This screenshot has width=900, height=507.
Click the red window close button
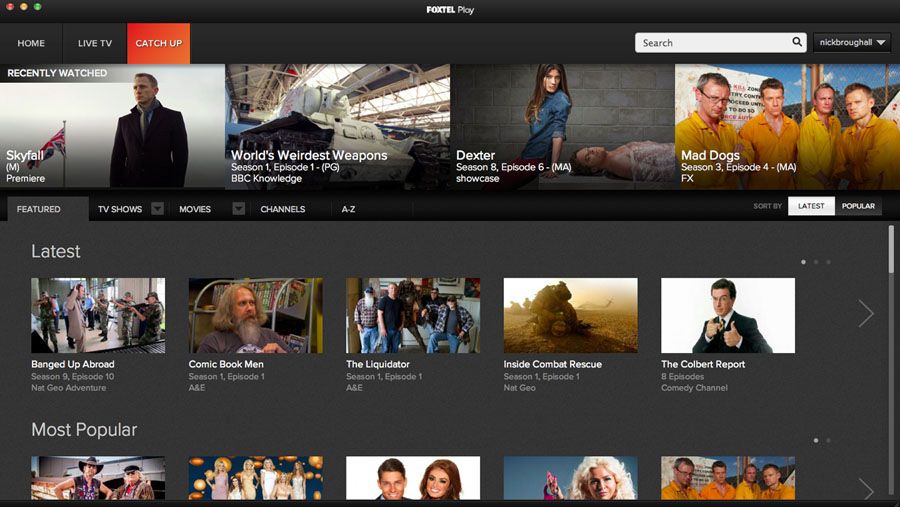[10, 6]
